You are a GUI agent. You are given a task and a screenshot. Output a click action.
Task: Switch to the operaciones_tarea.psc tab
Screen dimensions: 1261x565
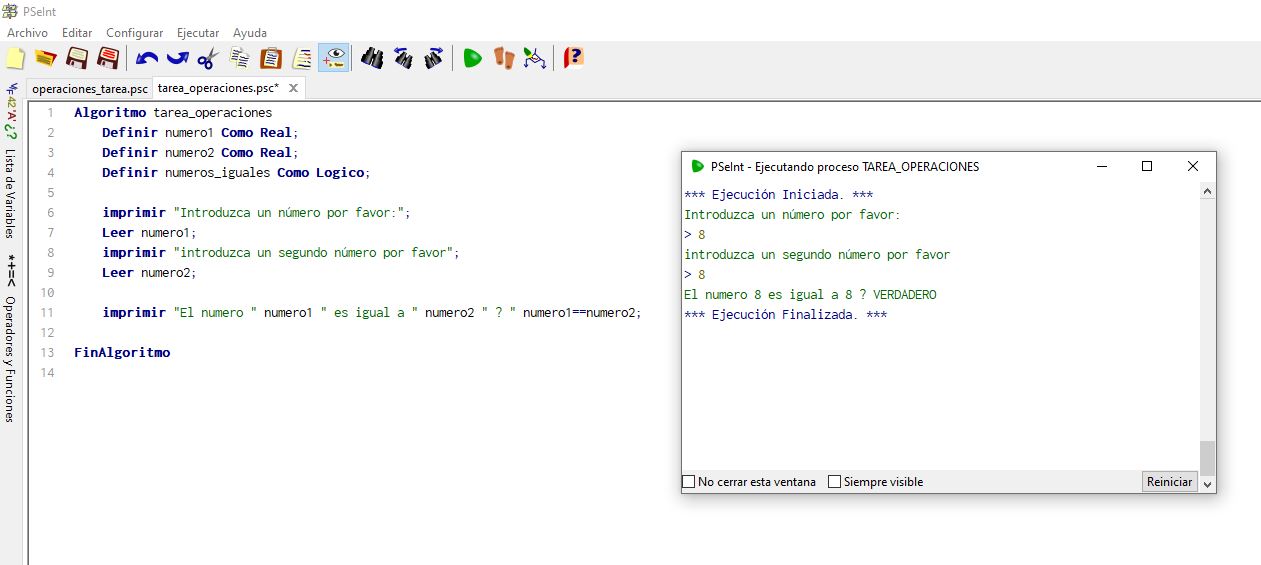click(90, 88)
